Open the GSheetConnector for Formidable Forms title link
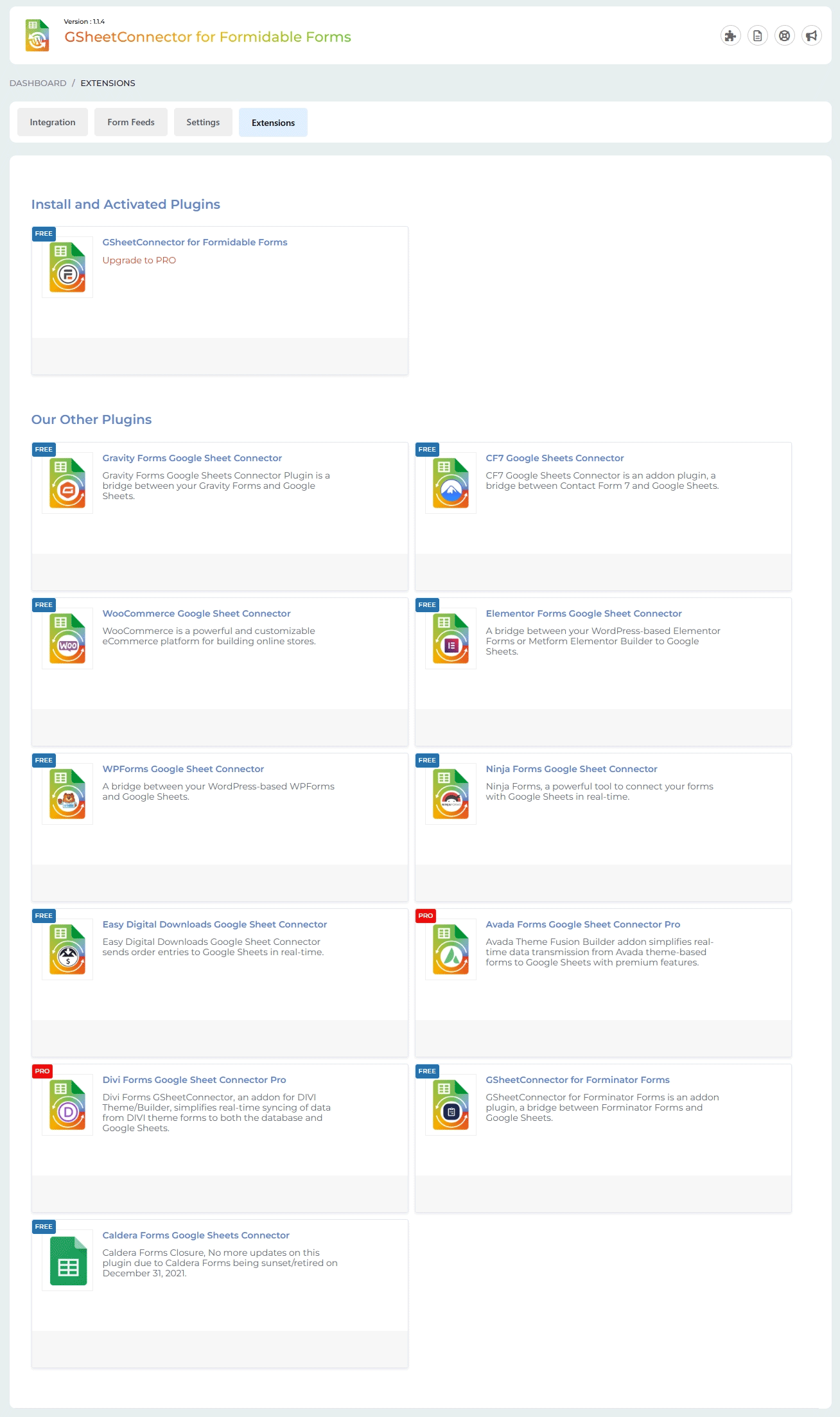The height and width of the screenshot is (1417, 840). [x=195, y=242]
